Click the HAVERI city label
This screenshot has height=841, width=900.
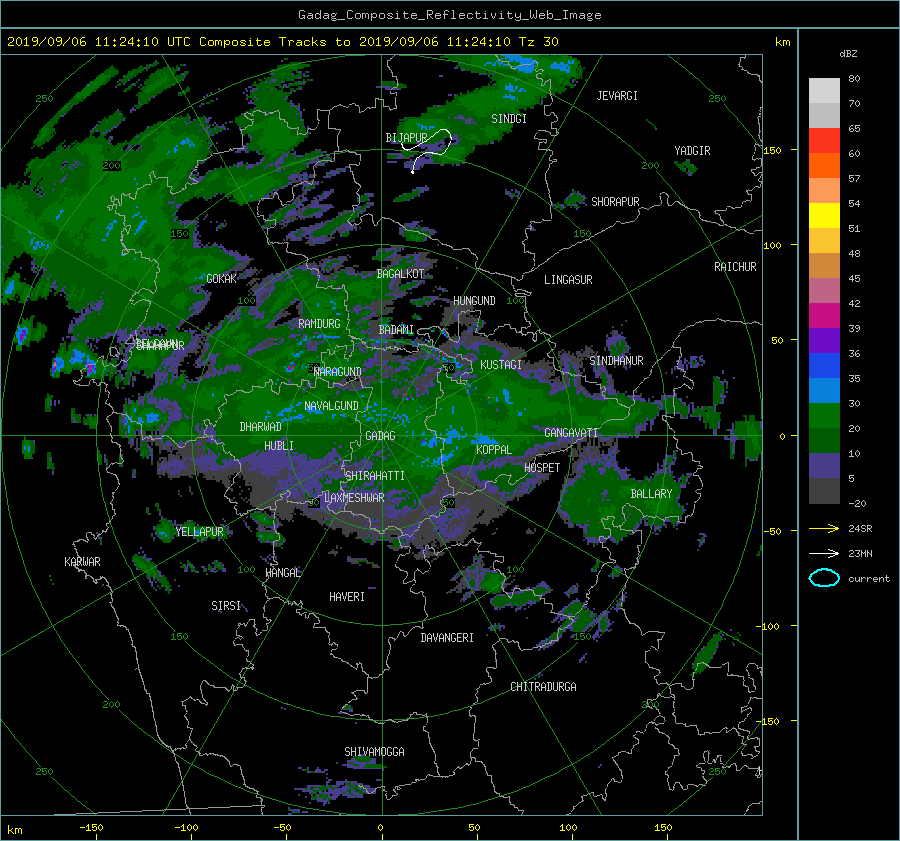[347, 597]
